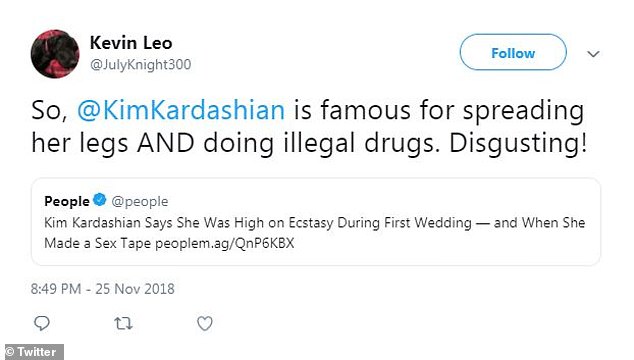Open the @KimKardashian mention link
Image resolution: width=634 pixels, height=360 pixels.
pos(181,110)
